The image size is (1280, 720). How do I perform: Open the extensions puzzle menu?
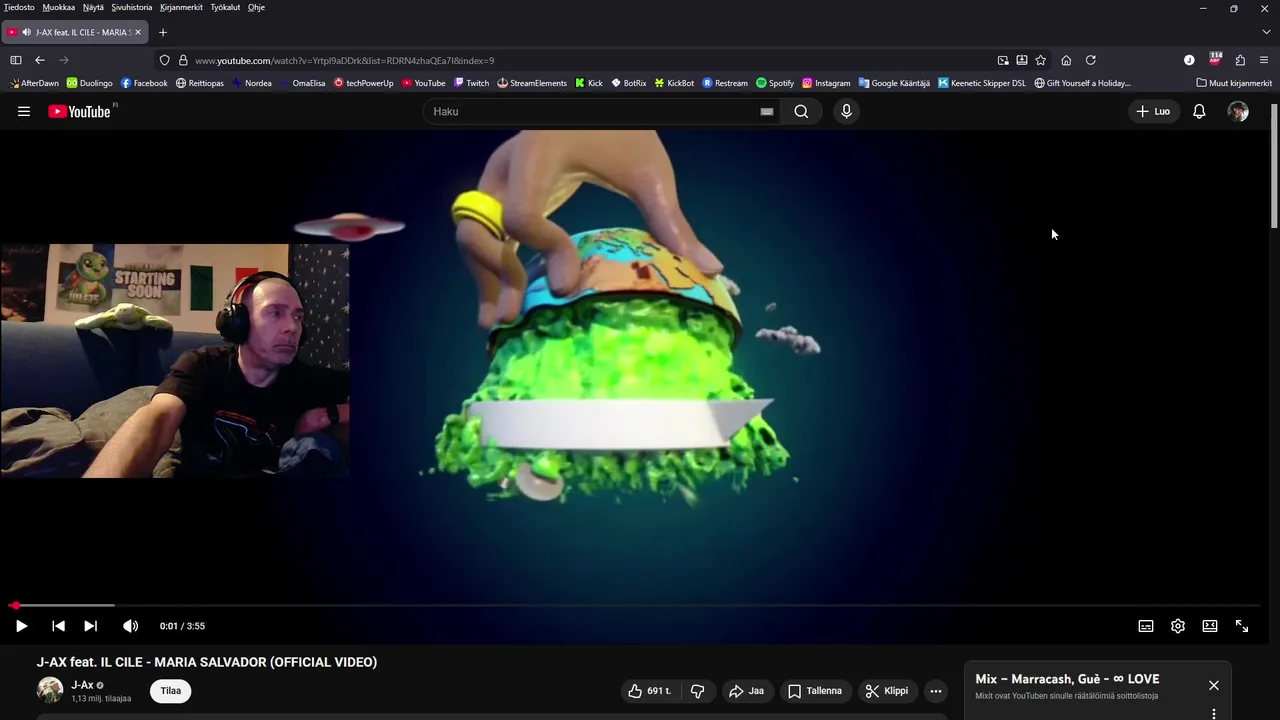point(1240,60)
